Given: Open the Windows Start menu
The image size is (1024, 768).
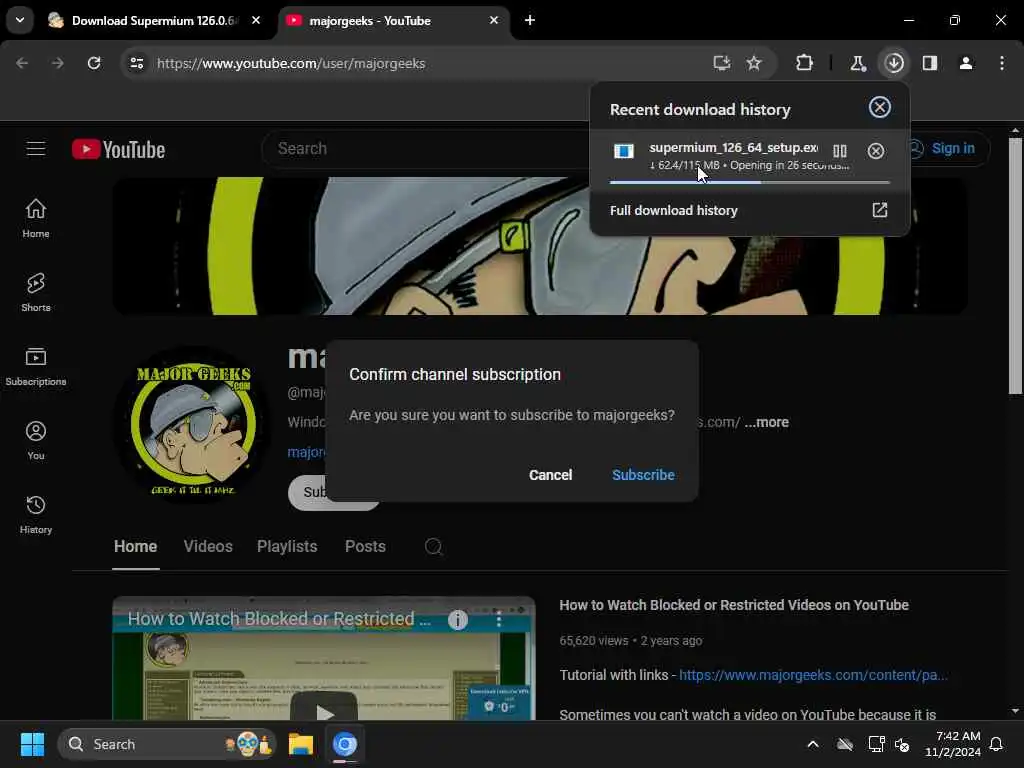Looking at the screenshot, I should 32,744.
